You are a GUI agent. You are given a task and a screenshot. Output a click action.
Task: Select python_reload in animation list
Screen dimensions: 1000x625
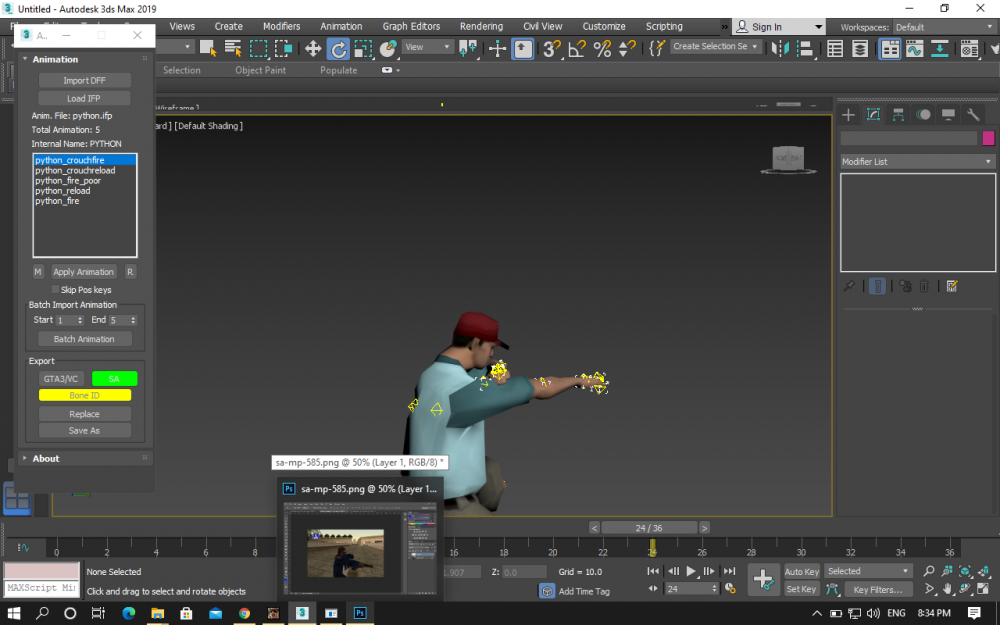click(62, 191)
